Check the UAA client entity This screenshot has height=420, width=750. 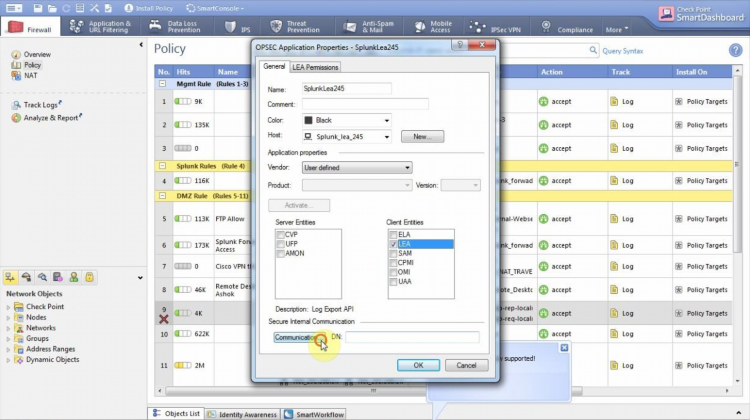click(x=393, y=282)
